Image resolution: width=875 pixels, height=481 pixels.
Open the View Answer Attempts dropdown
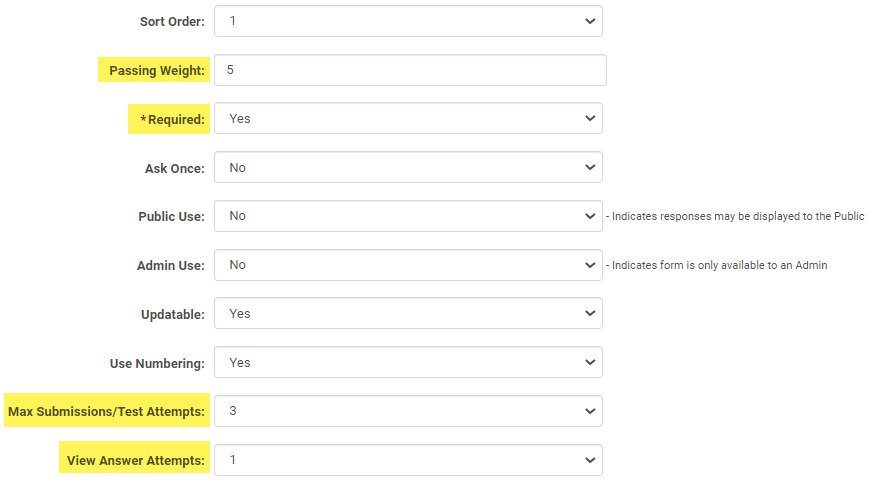[408, 460]
